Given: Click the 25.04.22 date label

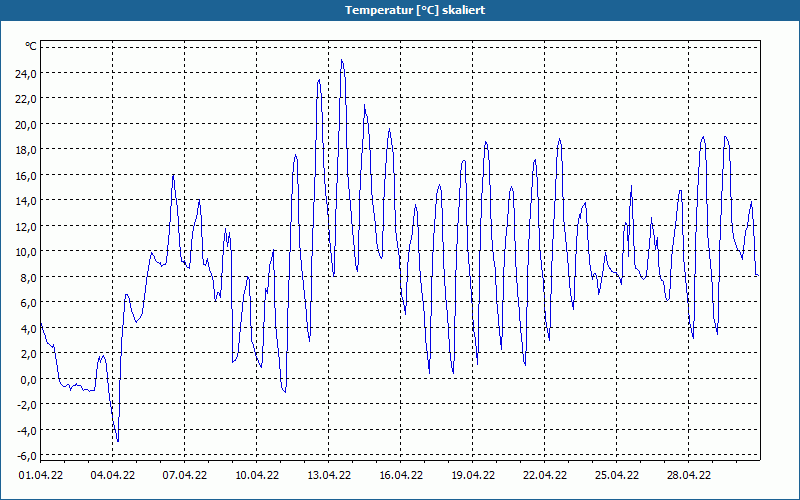Looking at the screenshot, I should tap(616, 475).
